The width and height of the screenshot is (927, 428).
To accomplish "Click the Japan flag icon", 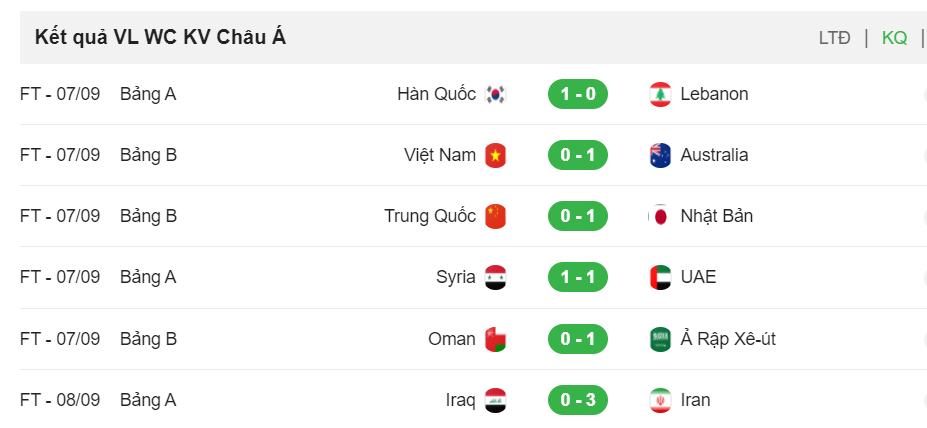I will [x=660, y=216].
